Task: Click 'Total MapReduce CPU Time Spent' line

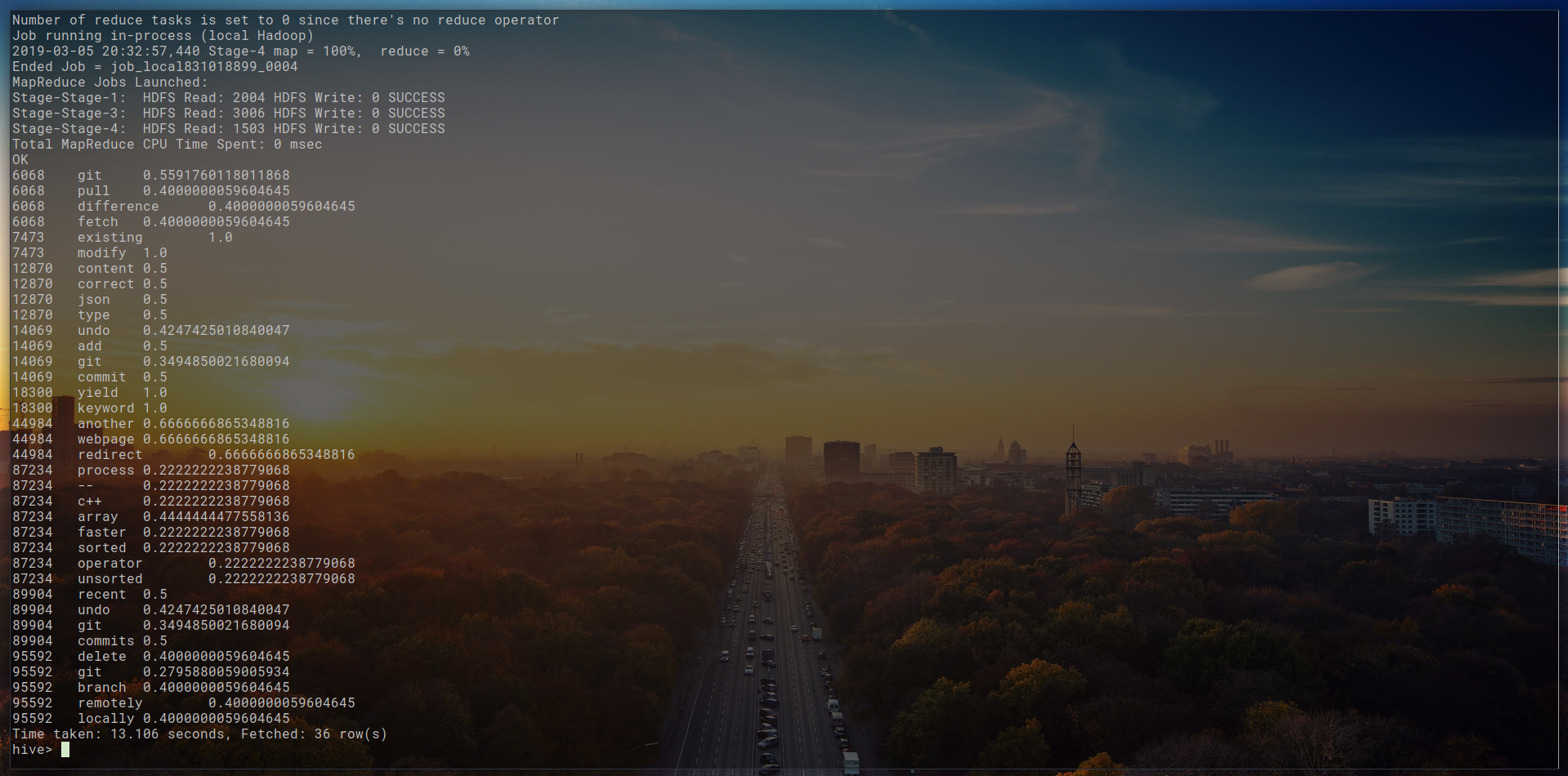Action: 168,144
